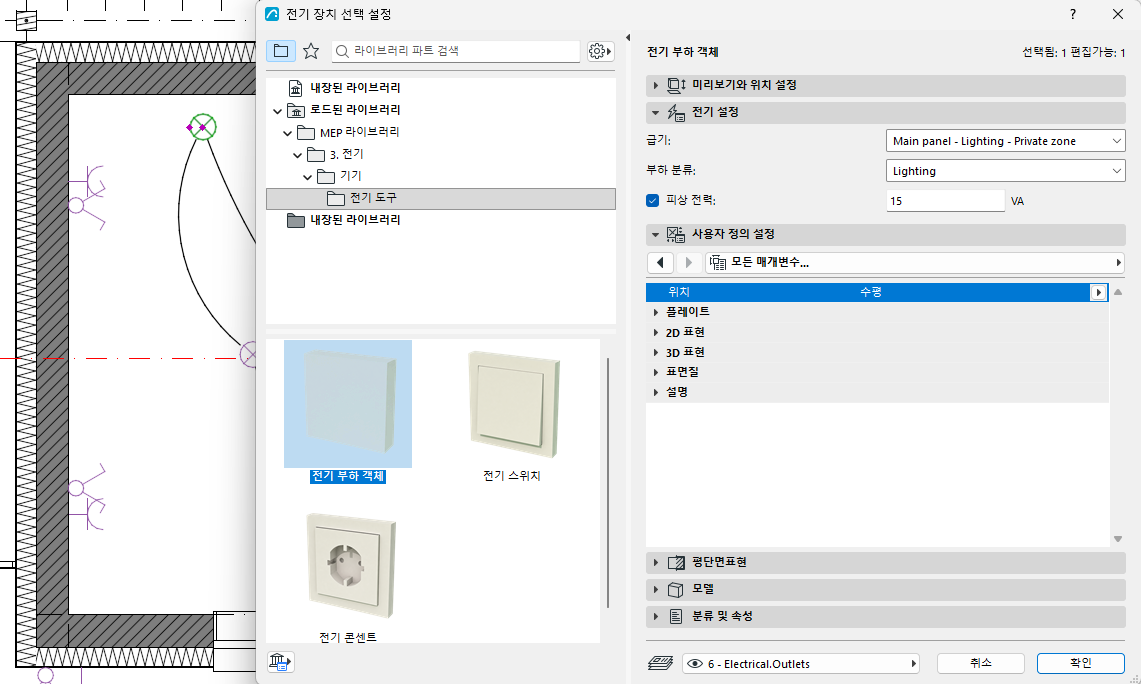Expand the 2D 표현 parameter group
Viewport: 1141px width, 684px height.
pos(656,333)
